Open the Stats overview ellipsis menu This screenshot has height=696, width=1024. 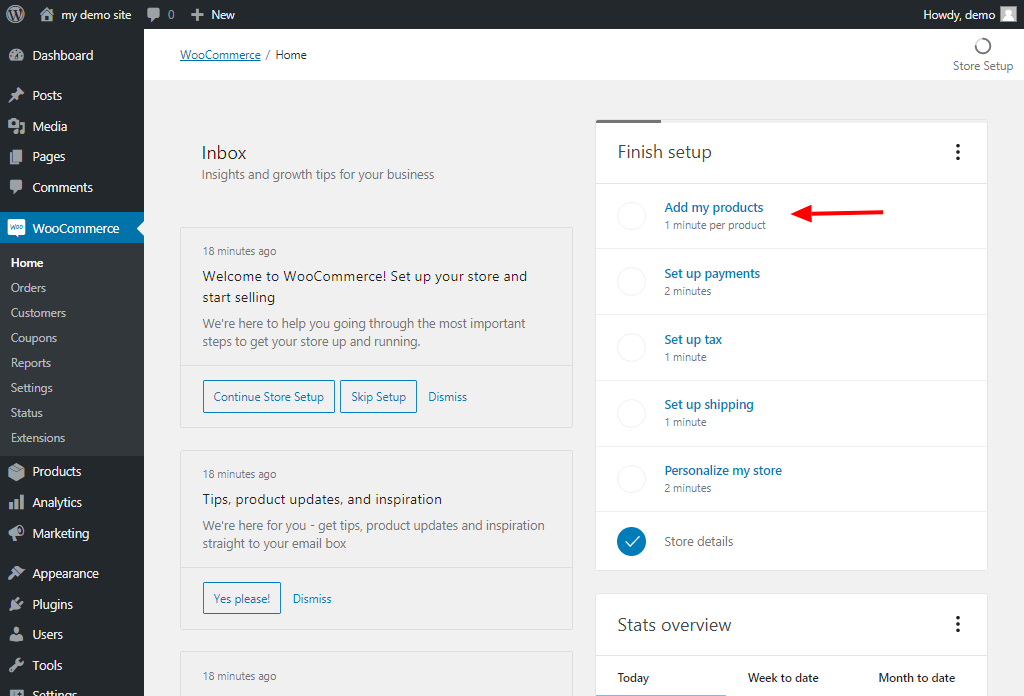[x=957, y=624]
